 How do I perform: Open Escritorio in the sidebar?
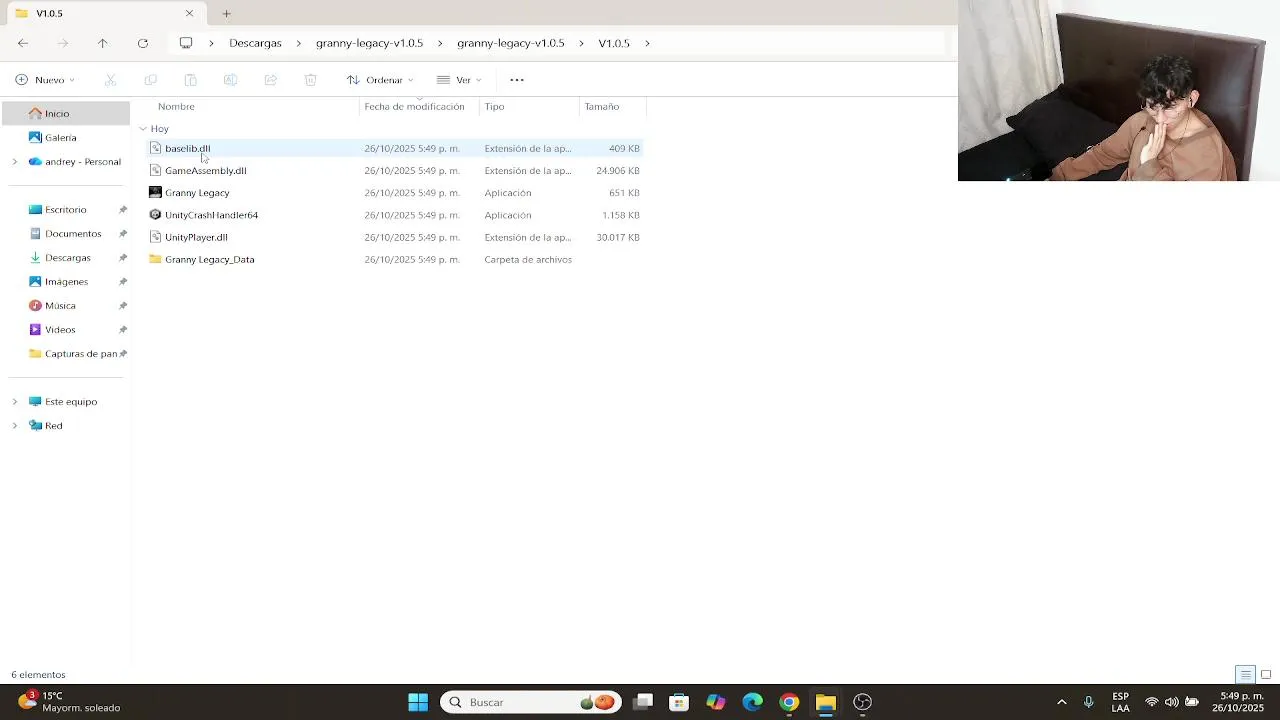66,210
